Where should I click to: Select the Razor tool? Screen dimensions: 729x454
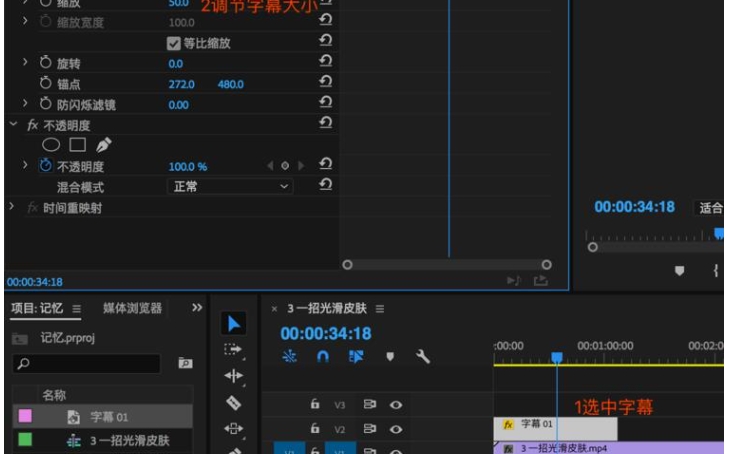233,403
